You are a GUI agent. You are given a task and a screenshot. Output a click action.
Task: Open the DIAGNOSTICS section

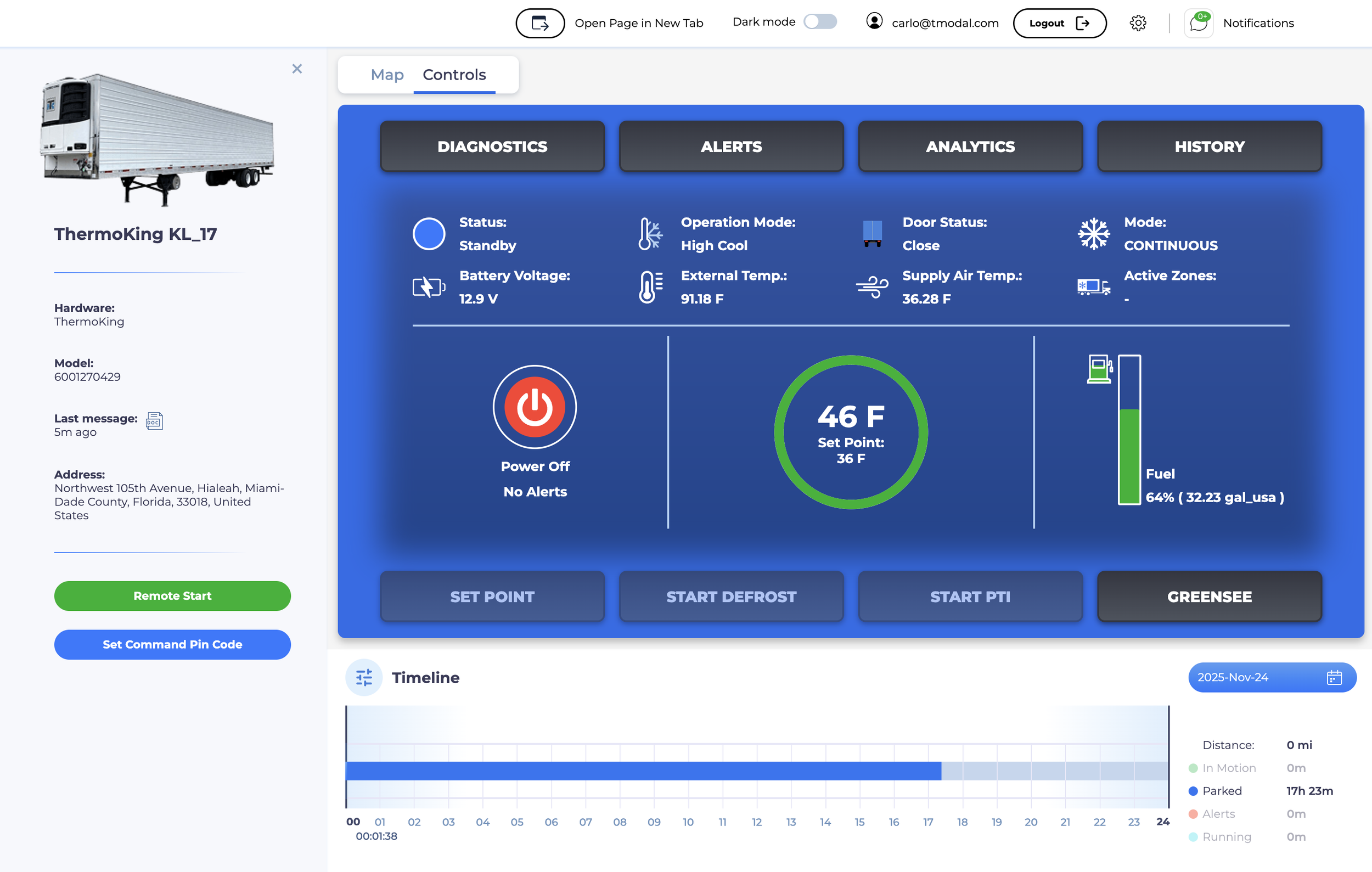click(492, 147)
